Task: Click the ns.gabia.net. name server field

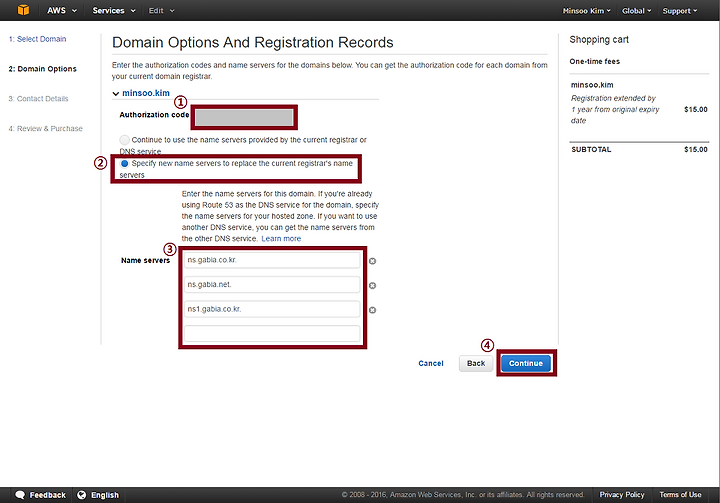Action: (272, 285)
